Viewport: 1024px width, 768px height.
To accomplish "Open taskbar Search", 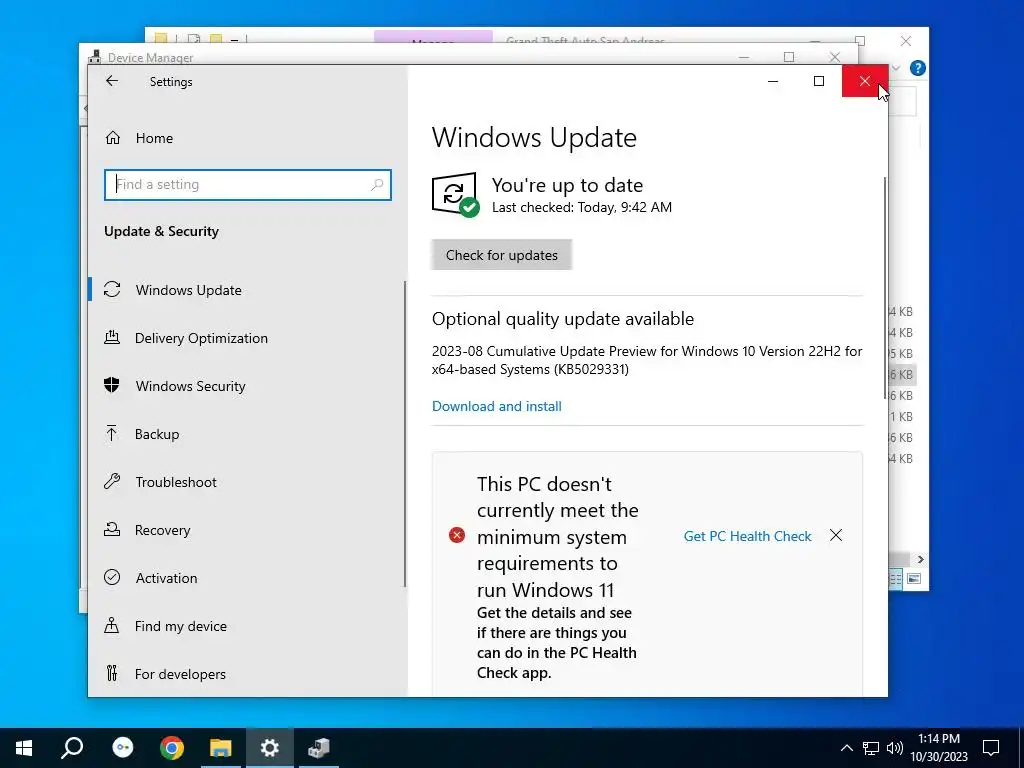I will click(x=72, y=748).
